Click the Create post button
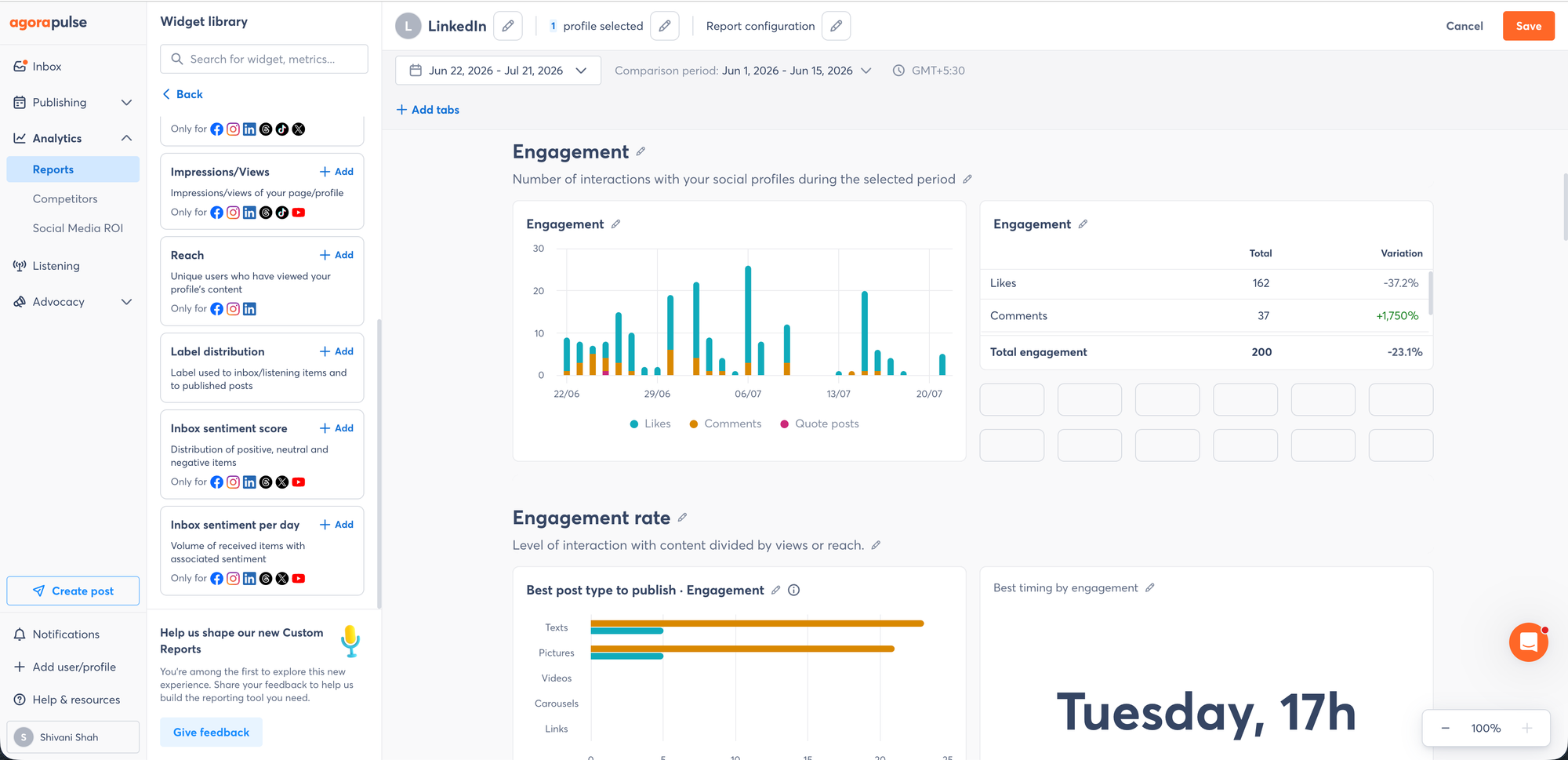The height and width of the screenshot is (760, 1568). pos(73,591)
